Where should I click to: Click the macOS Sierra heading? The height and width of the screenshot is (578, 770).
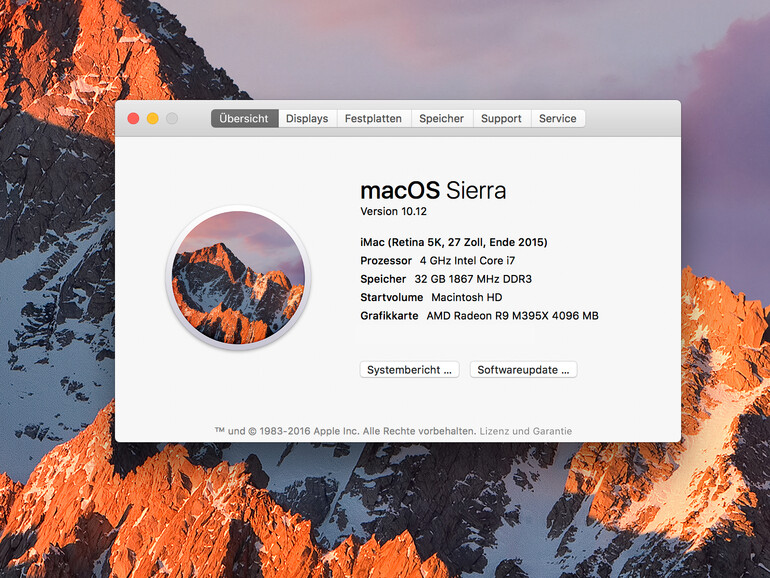(x=433, y=191)
